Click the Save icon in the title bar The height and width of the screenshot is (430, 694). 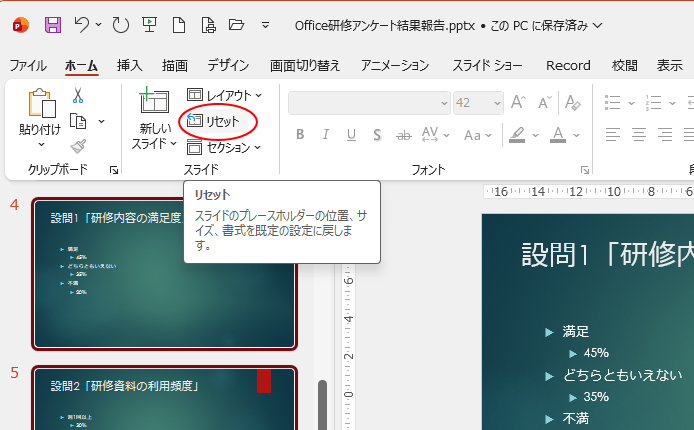pyautogui.click(x=53, y=25)
